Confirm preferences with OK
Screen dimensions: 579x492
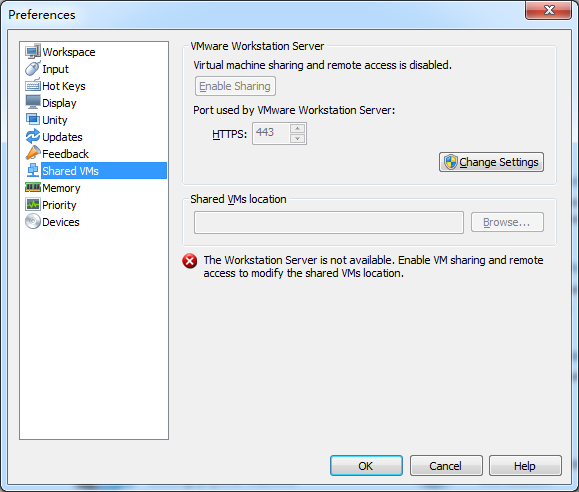tap(366, 465)
